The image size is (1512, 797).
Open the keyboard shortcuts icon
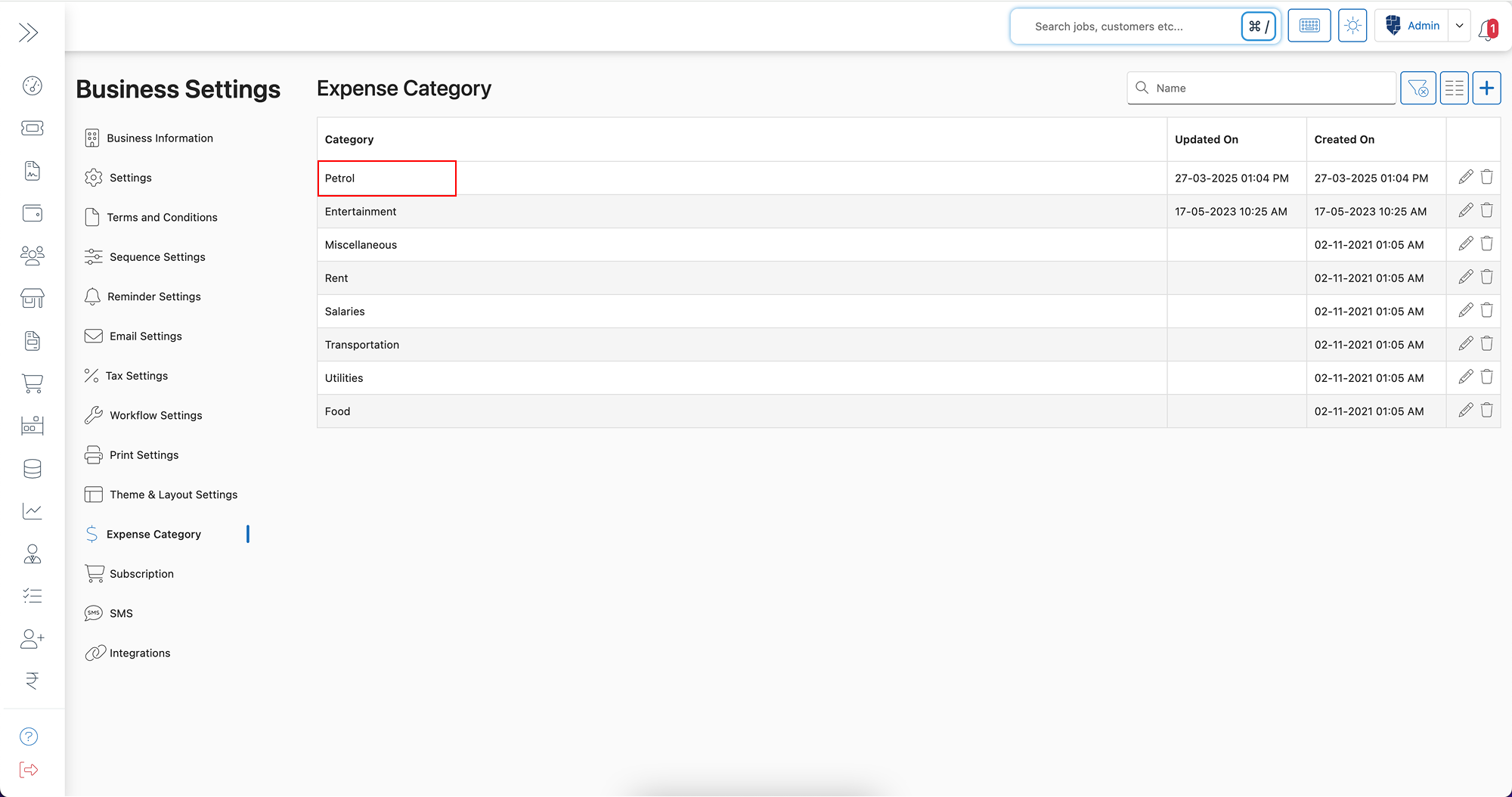click(x=1309, y=26)
